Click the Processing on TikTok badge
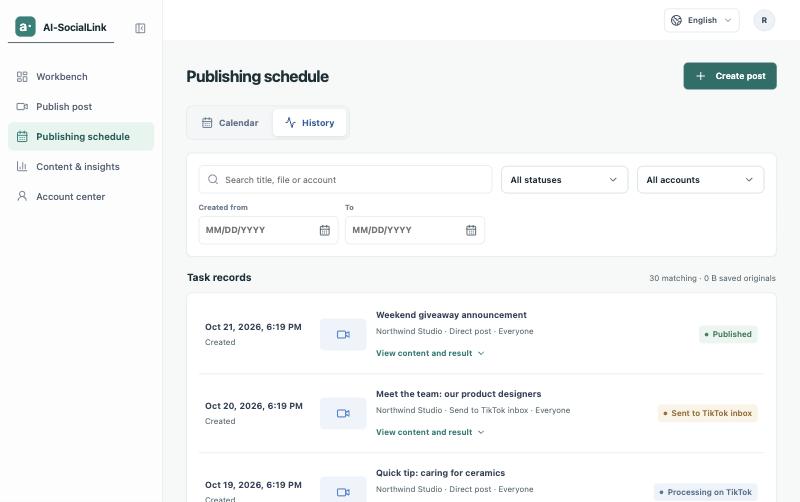Image resolution: width=800 pixels, height=502 pixels. tap(706, 492)
